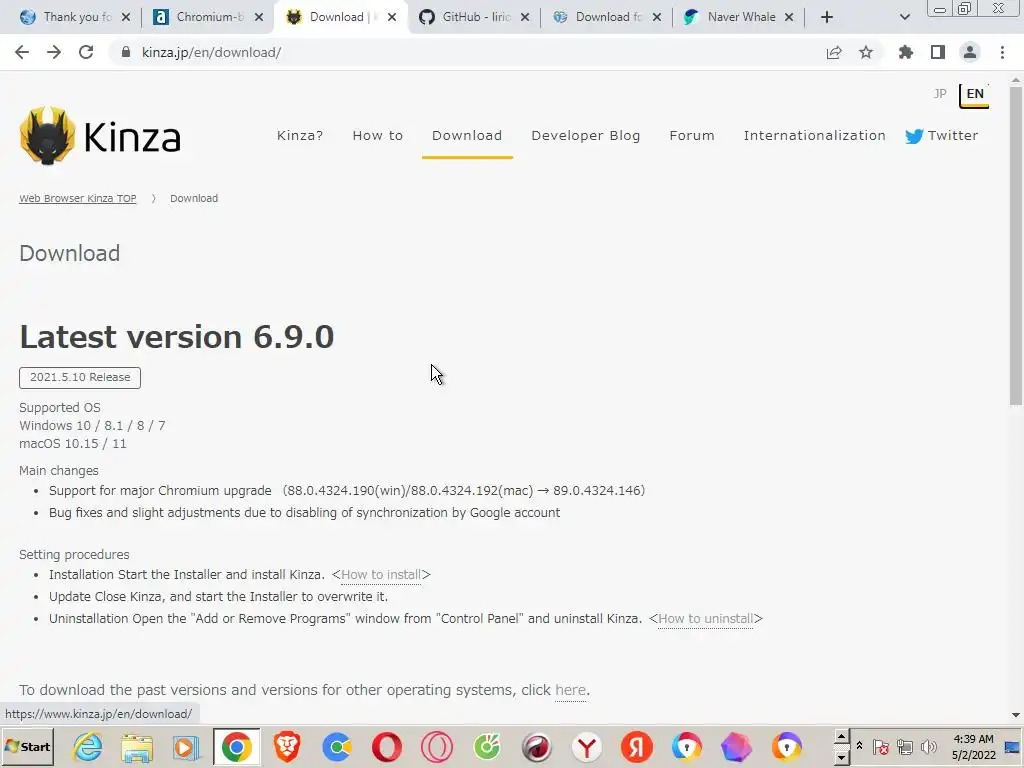This screenshot has height=768, width=1024.
Task: Click the Windows 10 / 8.1 / 8 / 7 text
Action: click(x=92, y=426)
